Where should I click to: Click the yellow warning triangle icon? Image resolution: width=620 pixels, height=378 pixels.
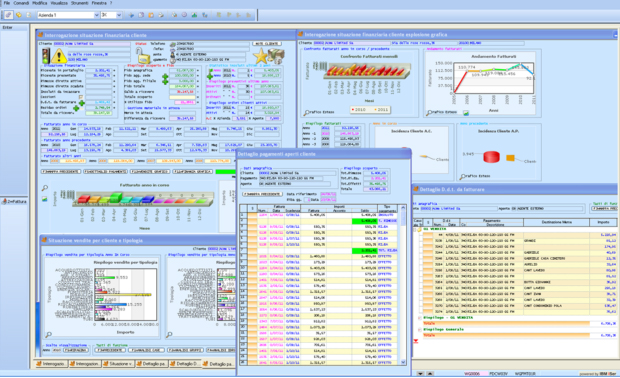point(59,56)
